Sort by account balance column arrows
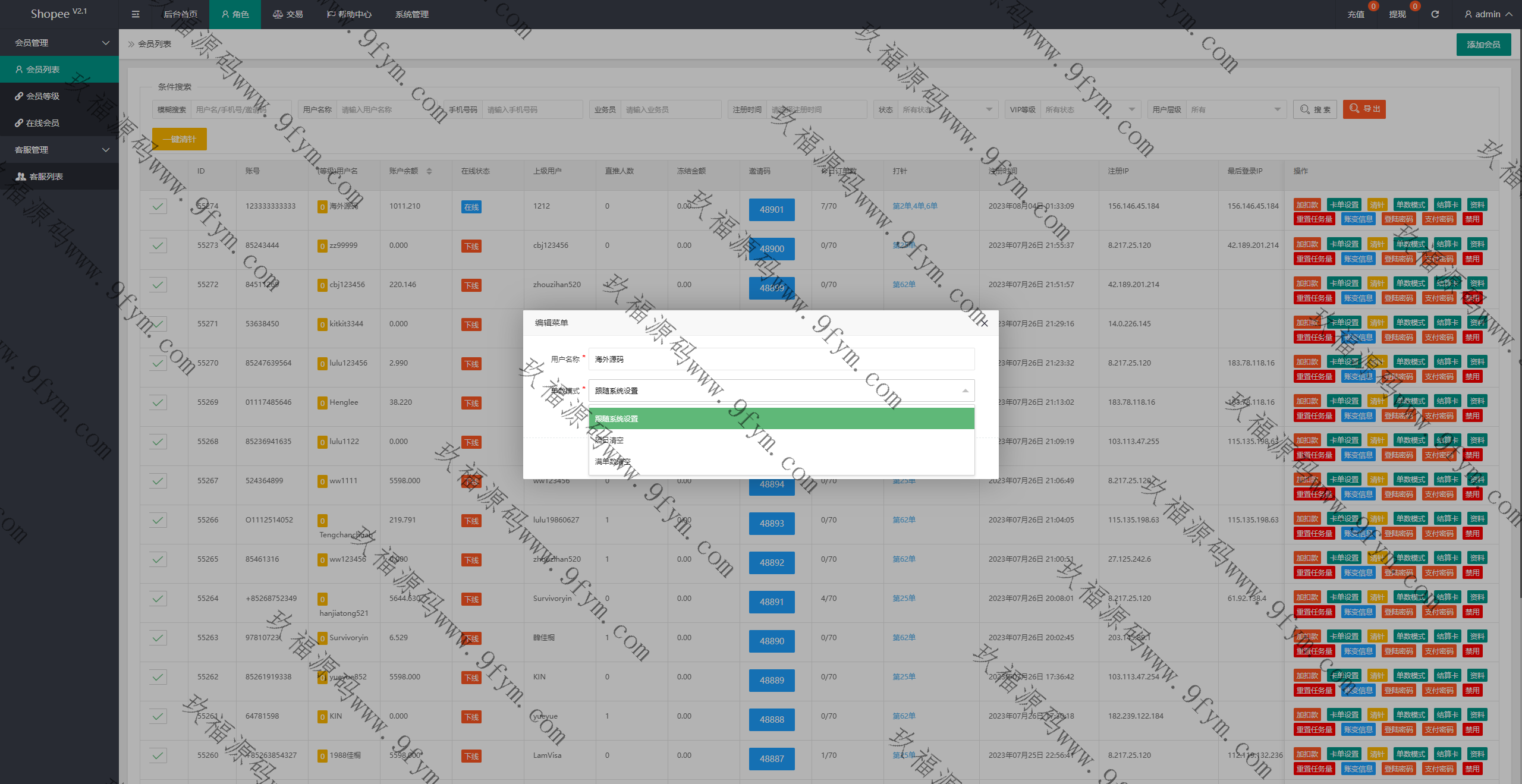Viewport: 1522px width, 784px height. [x=429, y=171]
